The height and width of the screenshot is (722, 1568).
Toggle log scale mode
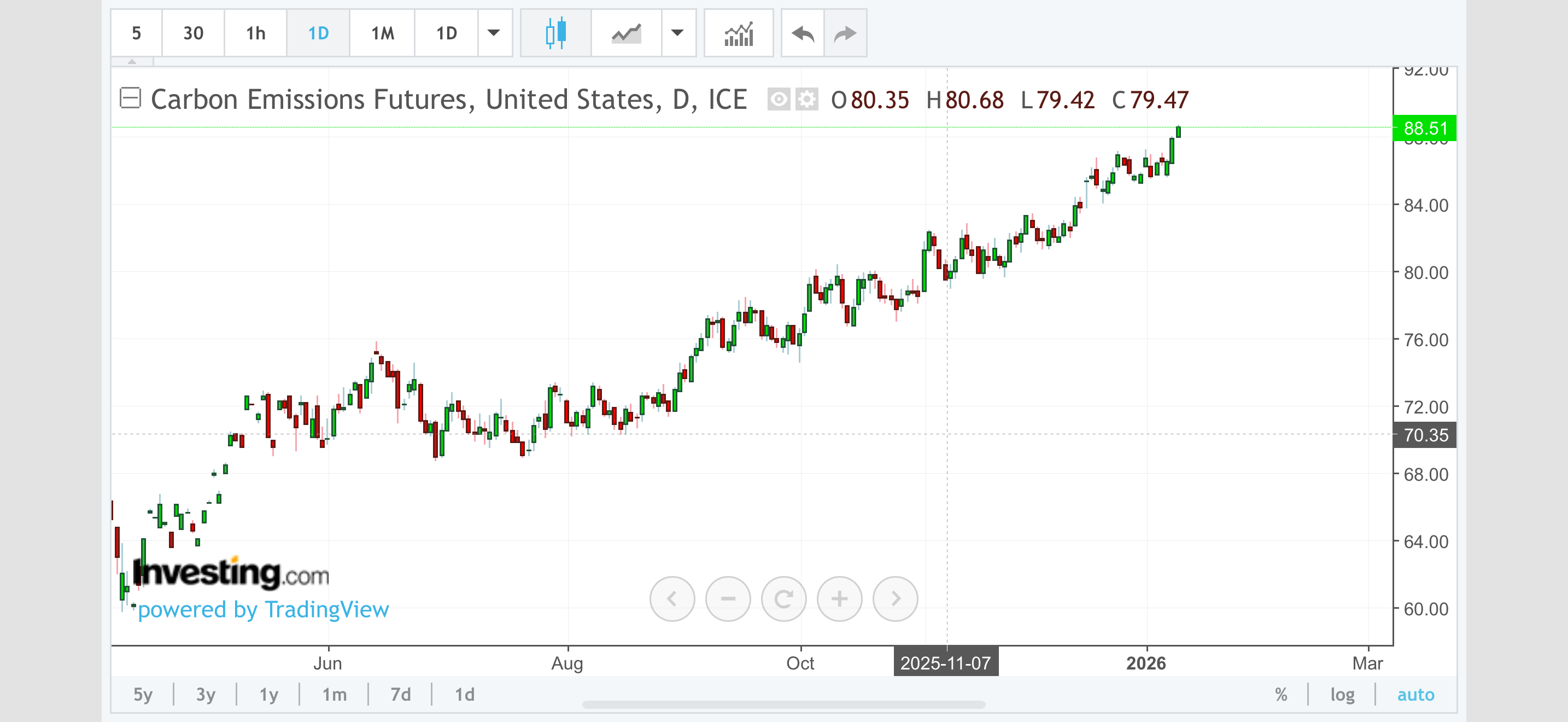[x=1342, y=694]
